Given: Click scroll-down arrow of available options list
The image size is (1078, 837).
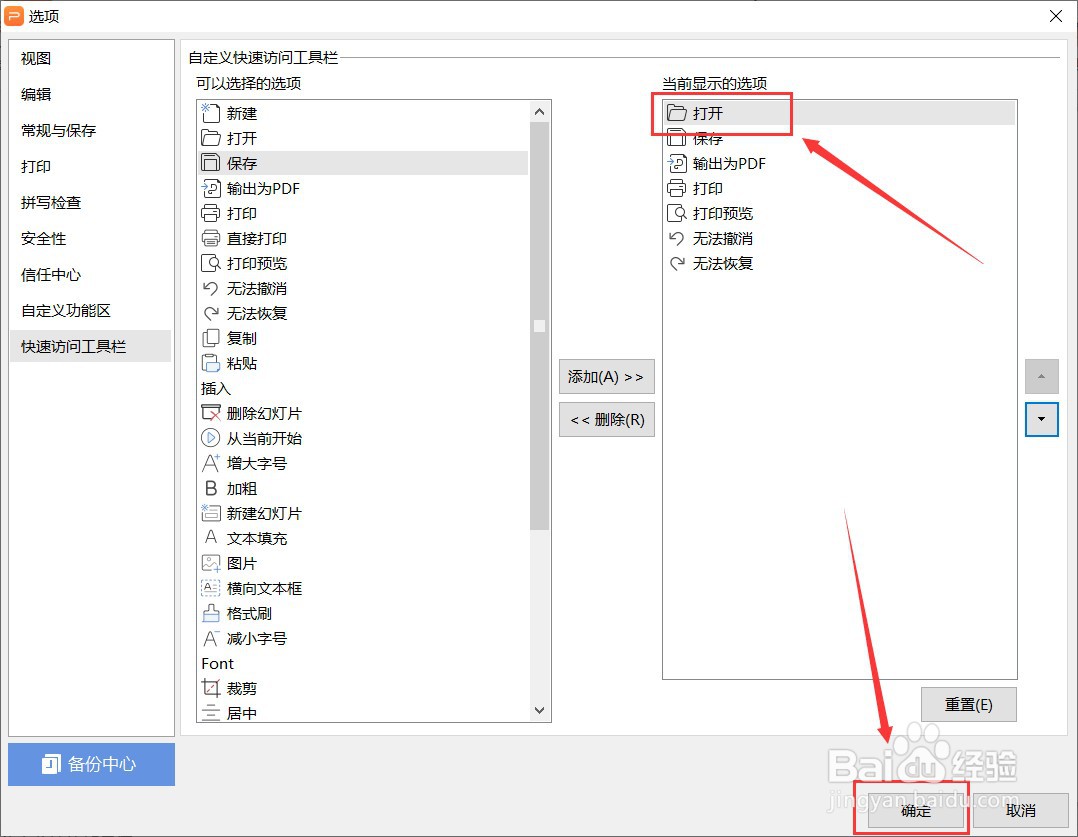Looking at the screenshot, I should tap(540, 710).
